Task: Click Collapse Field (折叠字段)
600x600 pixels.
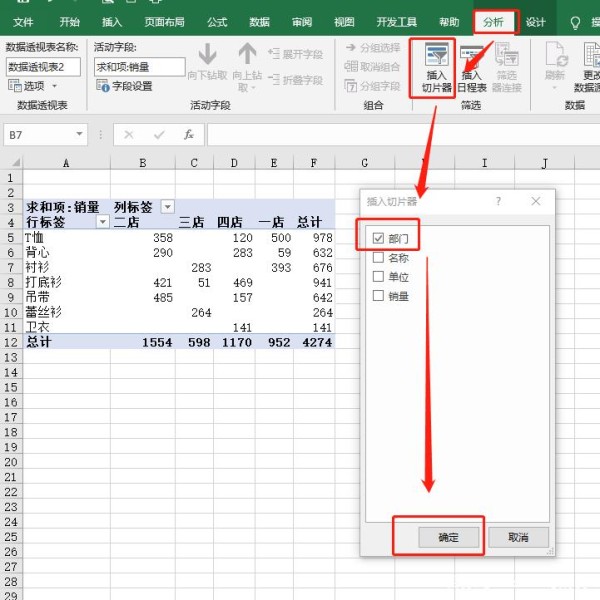Action: coord(295,80)
